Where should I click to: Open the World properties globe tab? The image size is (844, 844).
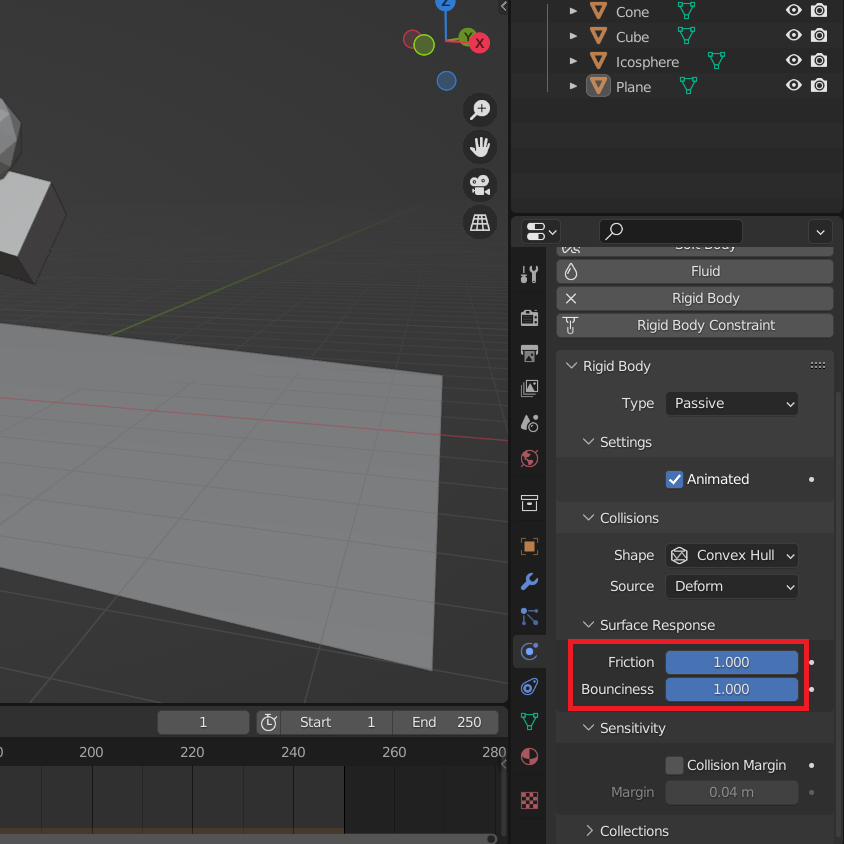[530, 459]
